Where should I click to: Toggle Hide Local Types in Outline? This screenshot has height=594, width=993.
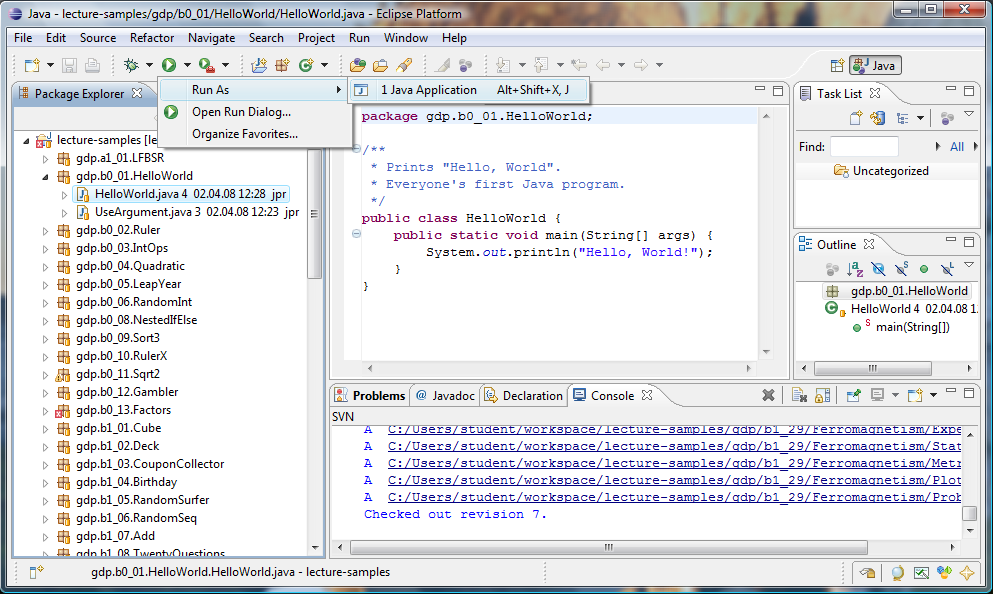947,269
